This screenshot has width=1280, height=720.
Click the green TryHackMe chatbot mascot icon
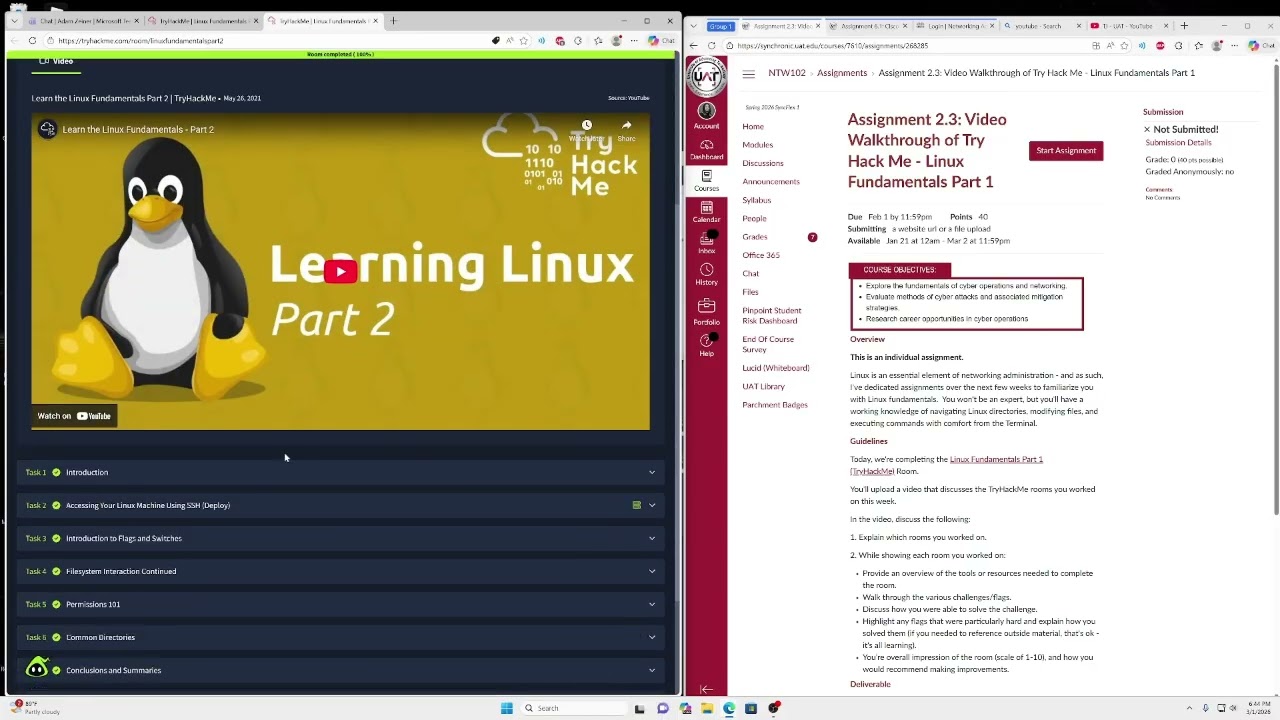(x=37, y=667)
